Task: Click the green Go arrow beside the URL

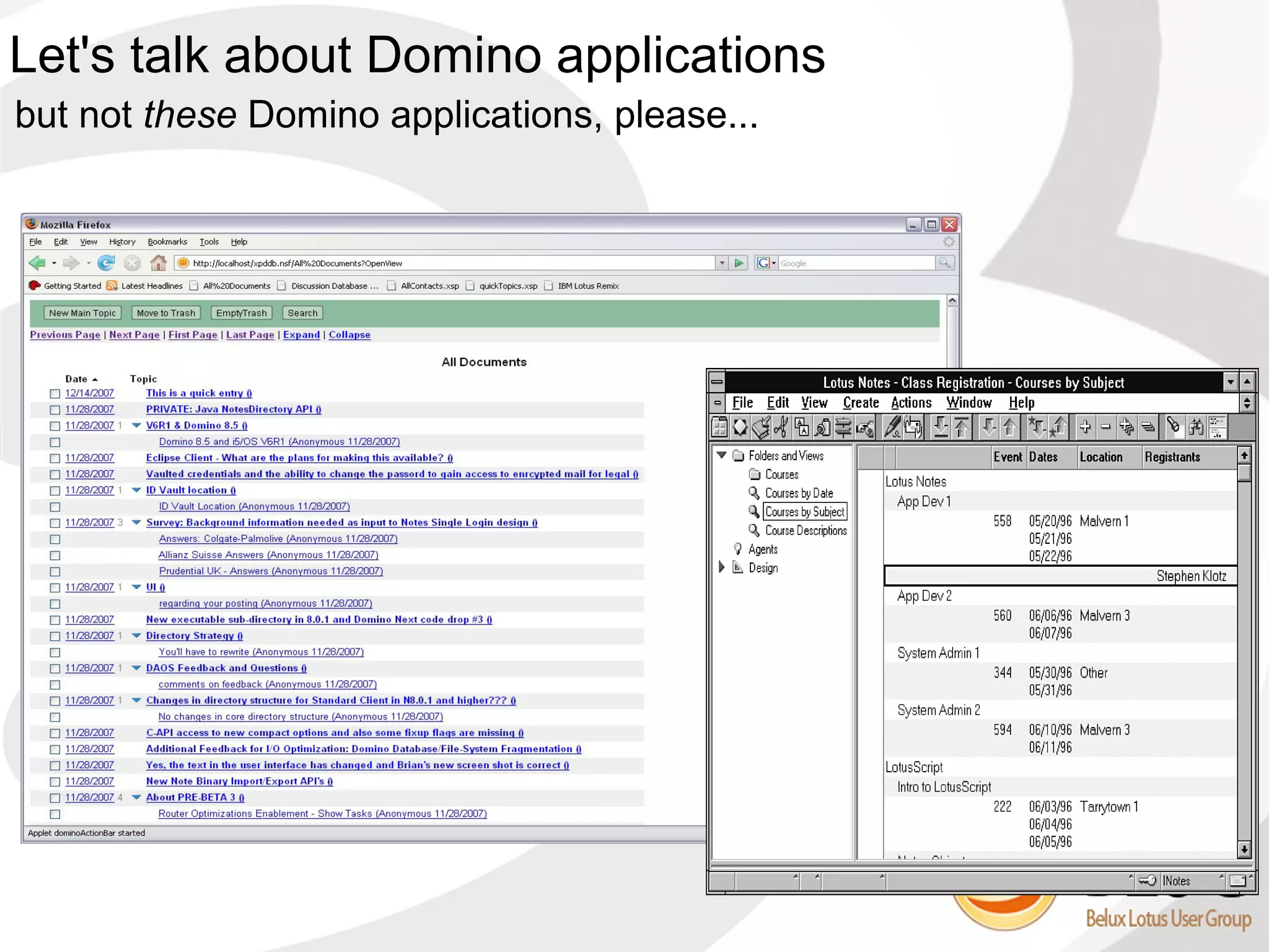Action: click(739, 263)
